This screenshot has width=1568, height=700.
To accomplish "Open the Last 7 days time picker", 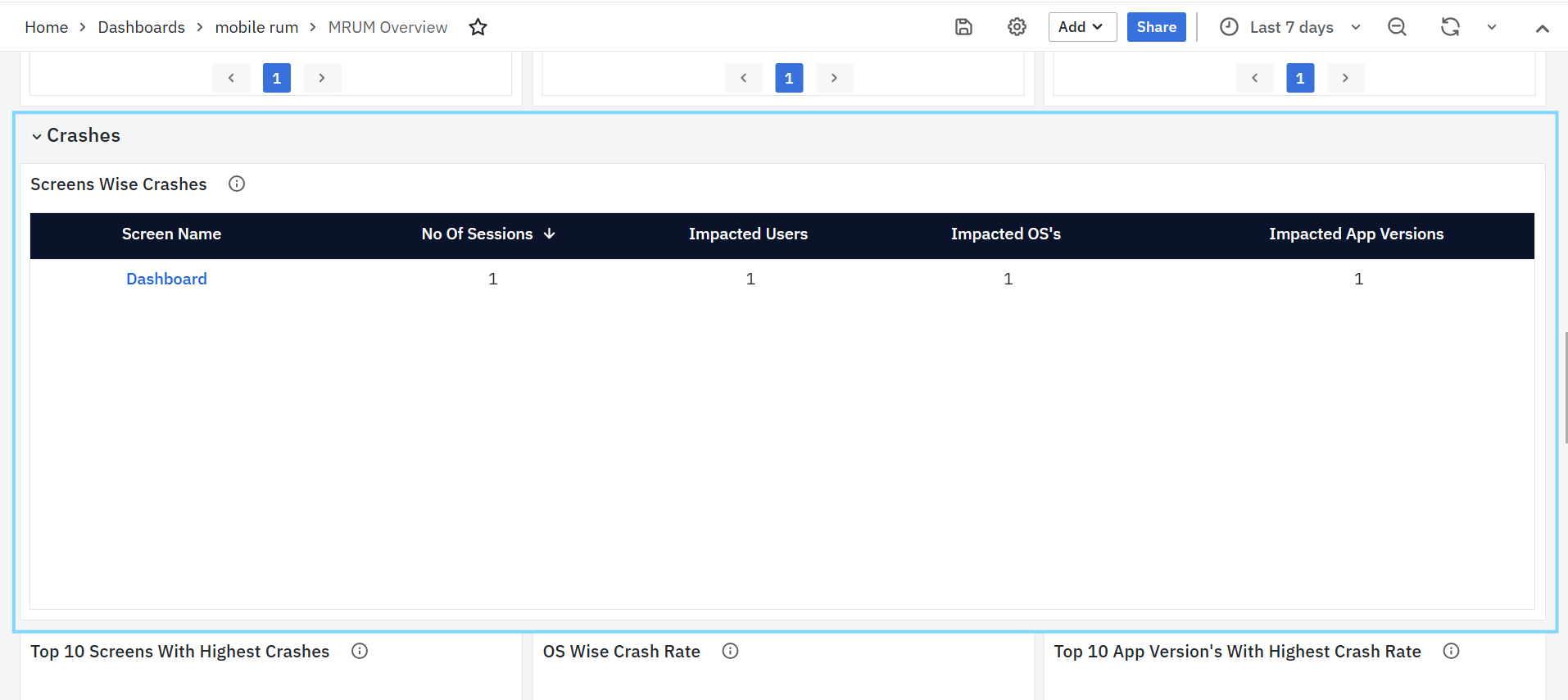I will click(x=1290, y=27).
